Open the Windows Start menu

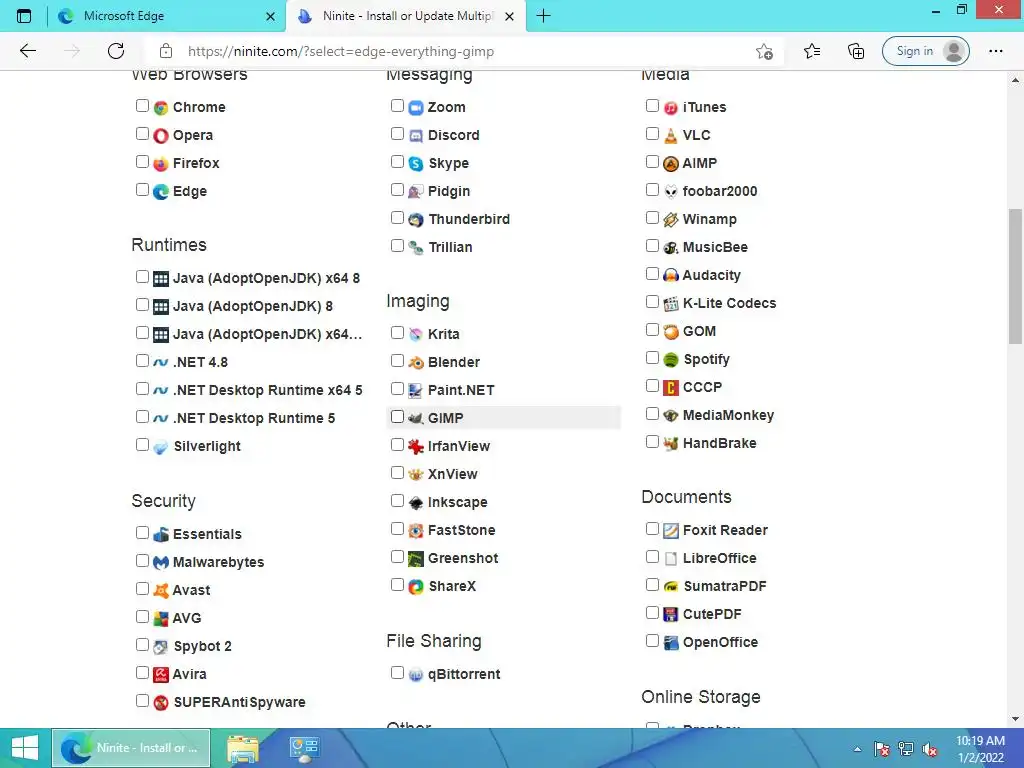tap(25, 748)
